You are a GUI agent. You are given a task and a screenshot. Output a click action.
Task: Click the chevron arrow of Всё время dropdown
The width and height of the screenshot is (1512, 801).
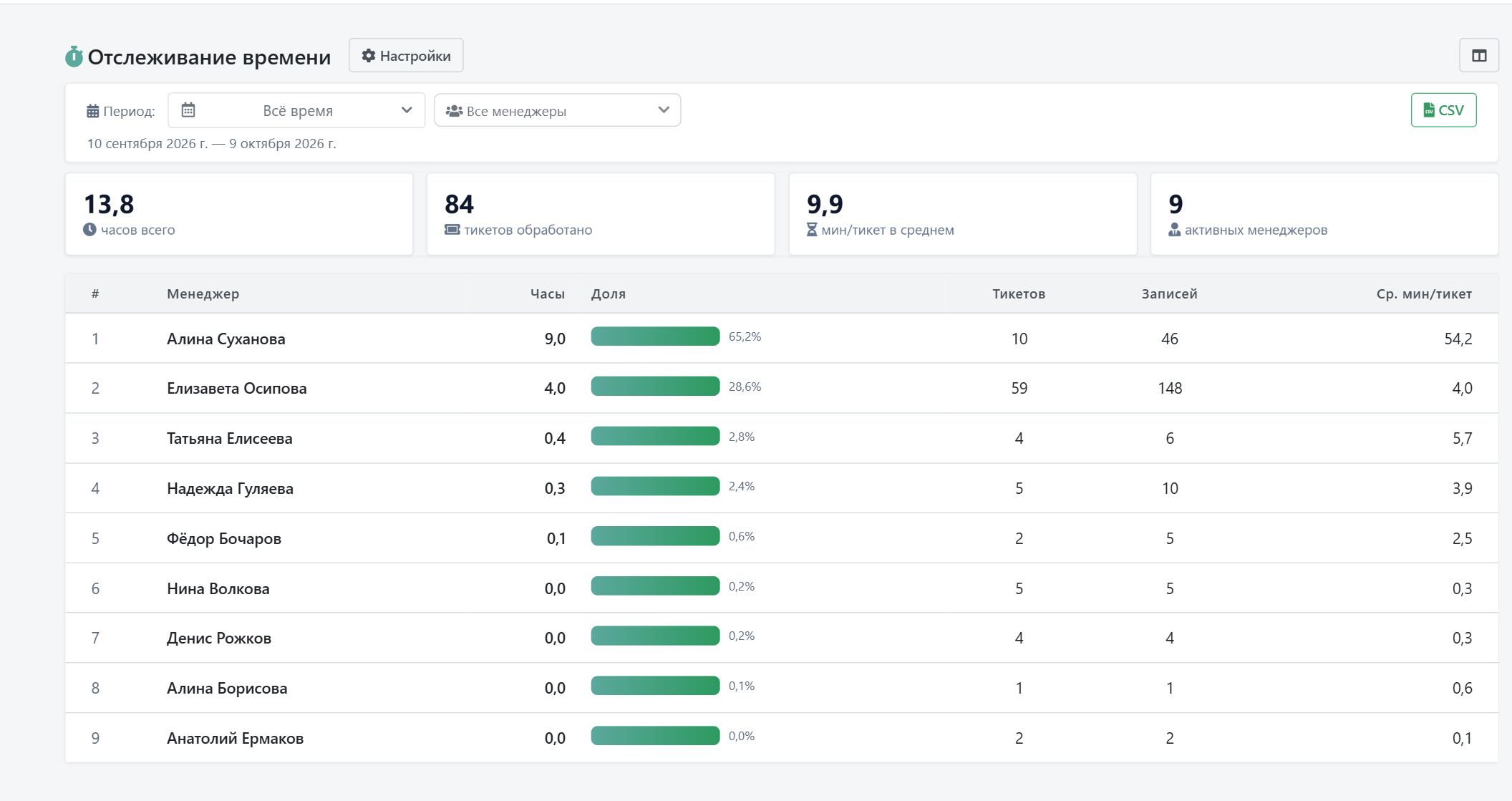[x=407, y=110]
